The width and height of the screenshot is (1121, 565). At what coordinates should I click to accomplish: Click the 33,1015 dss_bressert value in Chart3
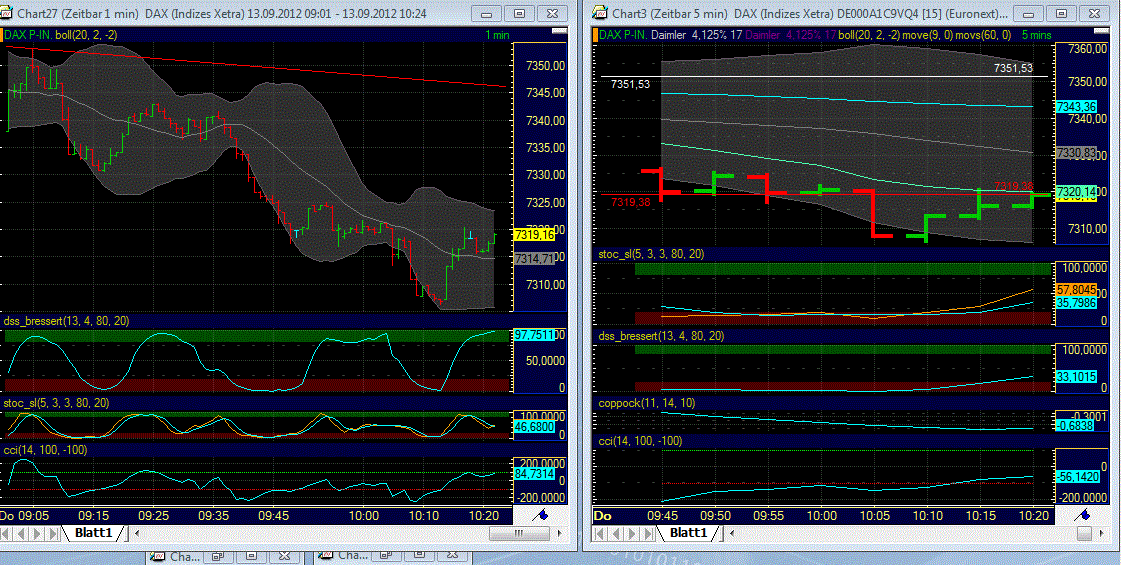coord(1076,377)
